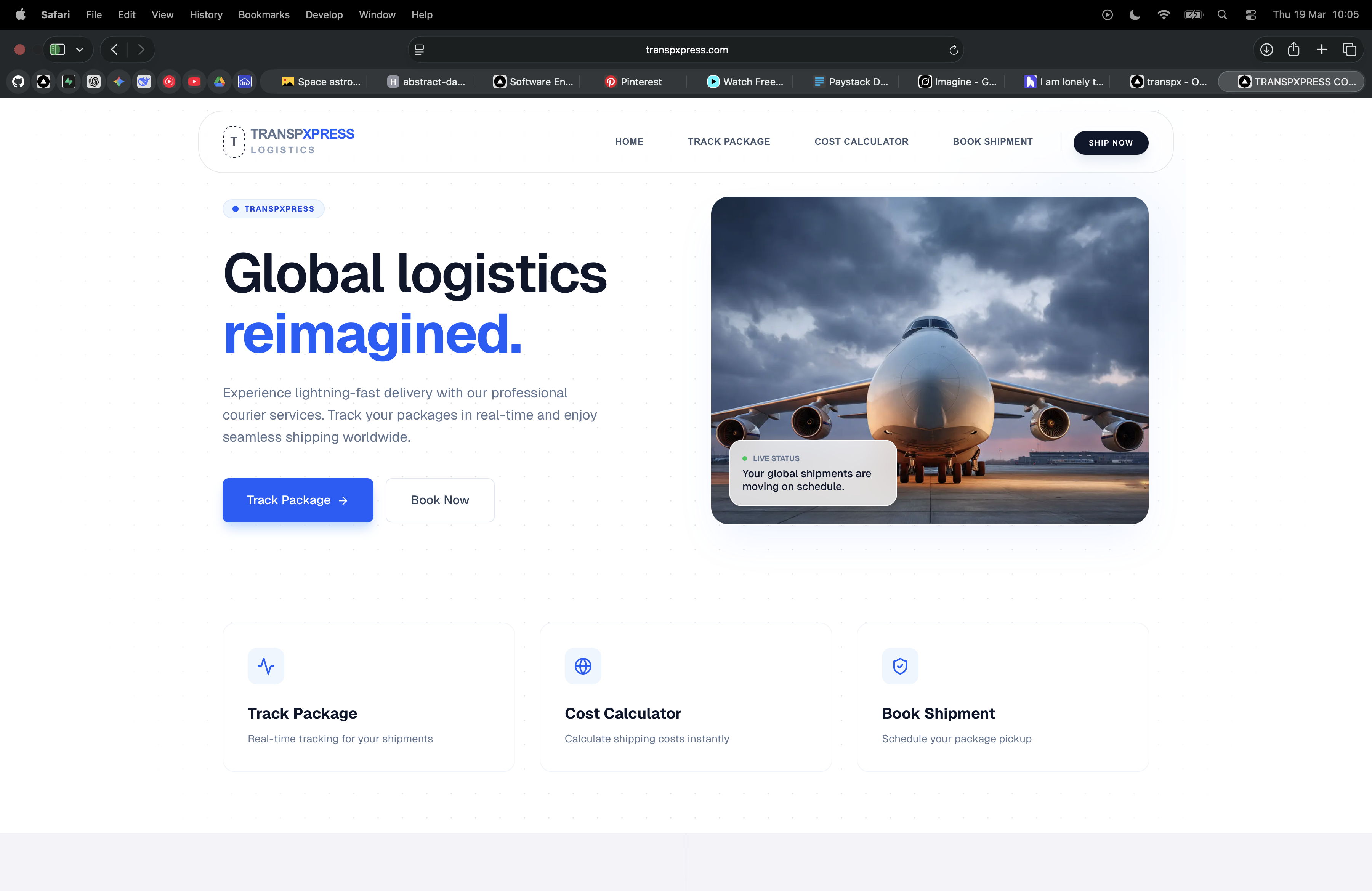Click the Book Now button

click(x=439, y=500)
